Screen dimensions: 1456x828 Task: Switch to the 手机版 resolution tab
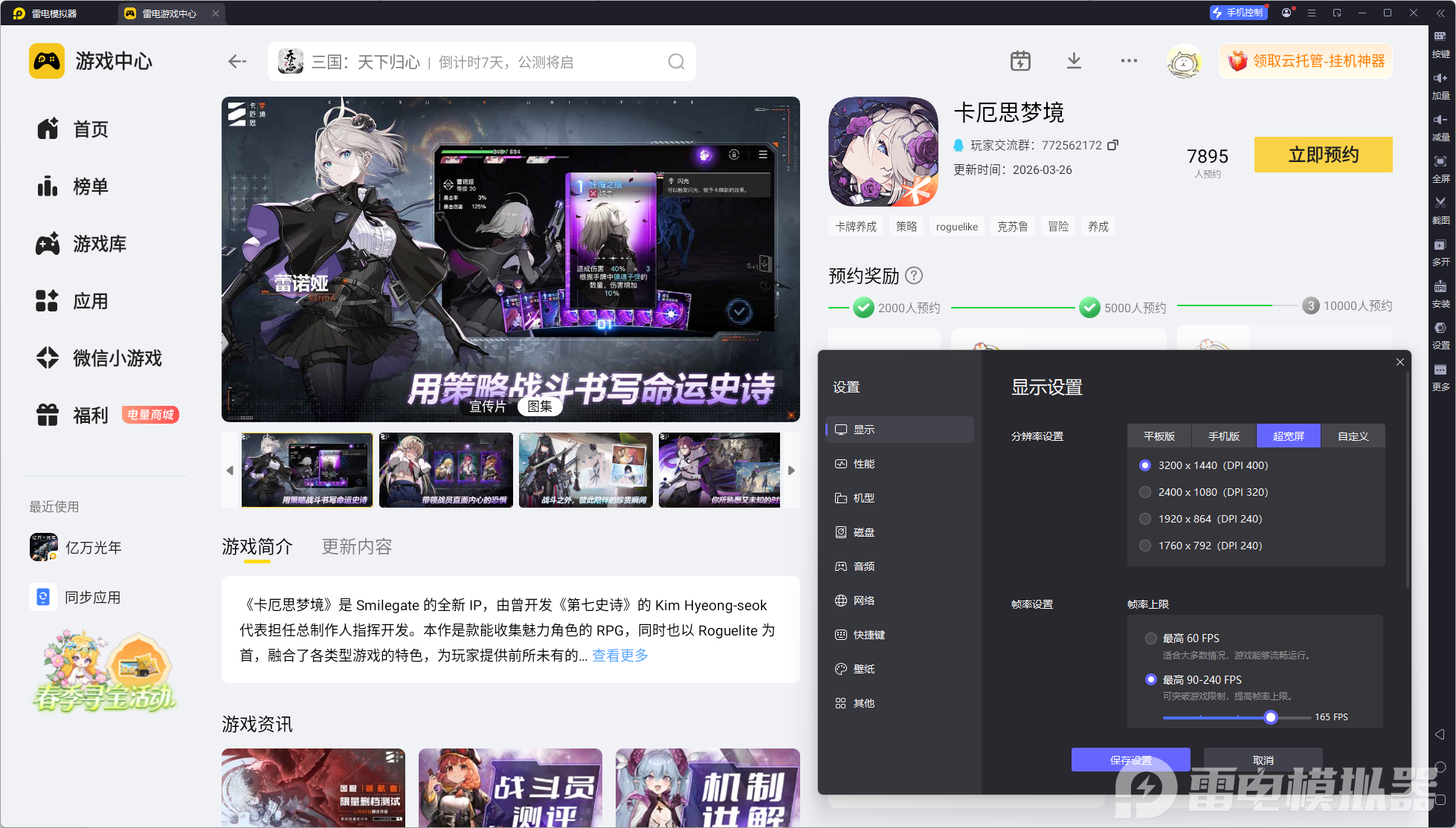(x=1223, y=436)
